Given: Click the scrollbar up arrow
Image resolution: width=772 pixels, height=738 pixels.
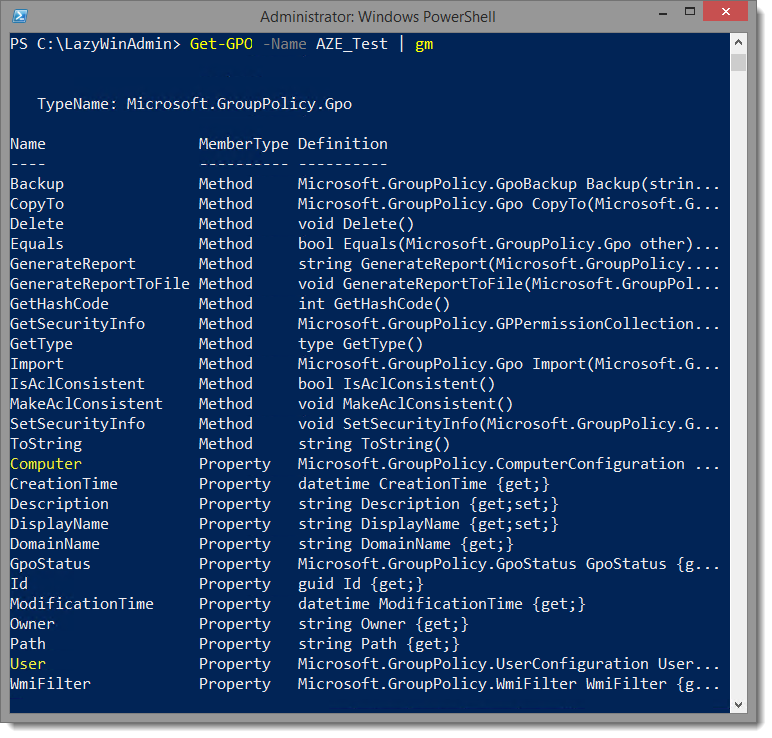Looking at the screenshot, I should point(738,43).
